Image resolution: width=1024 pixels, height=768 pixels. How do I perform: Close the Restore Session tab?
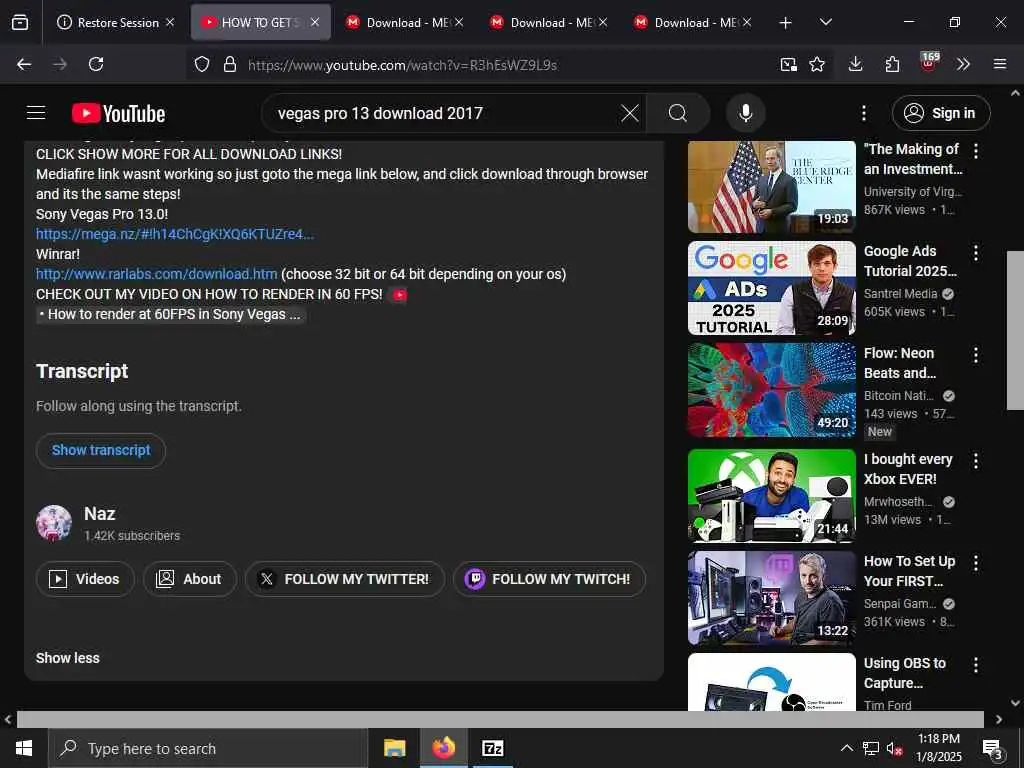coord(170,22)
